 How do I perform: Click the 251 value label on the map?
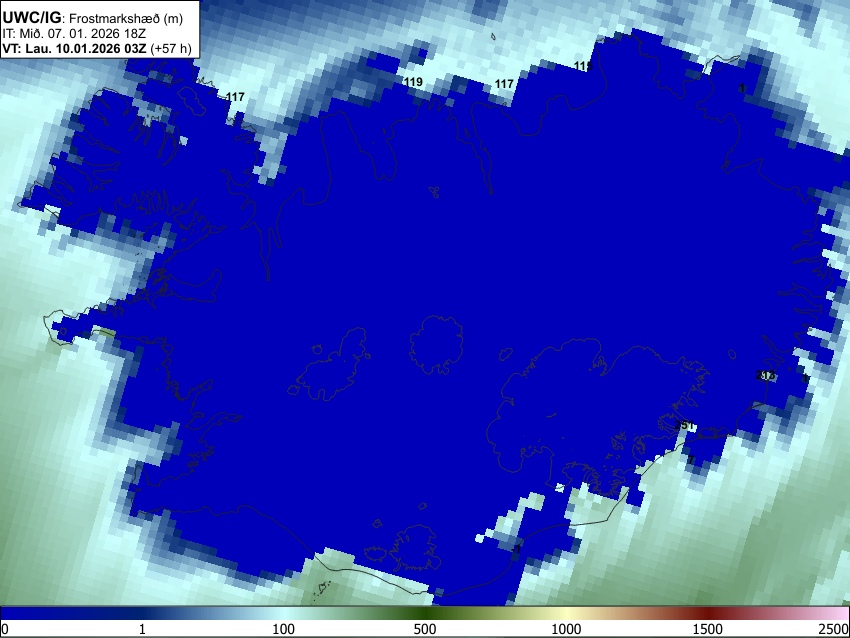(x=685, y=426)
